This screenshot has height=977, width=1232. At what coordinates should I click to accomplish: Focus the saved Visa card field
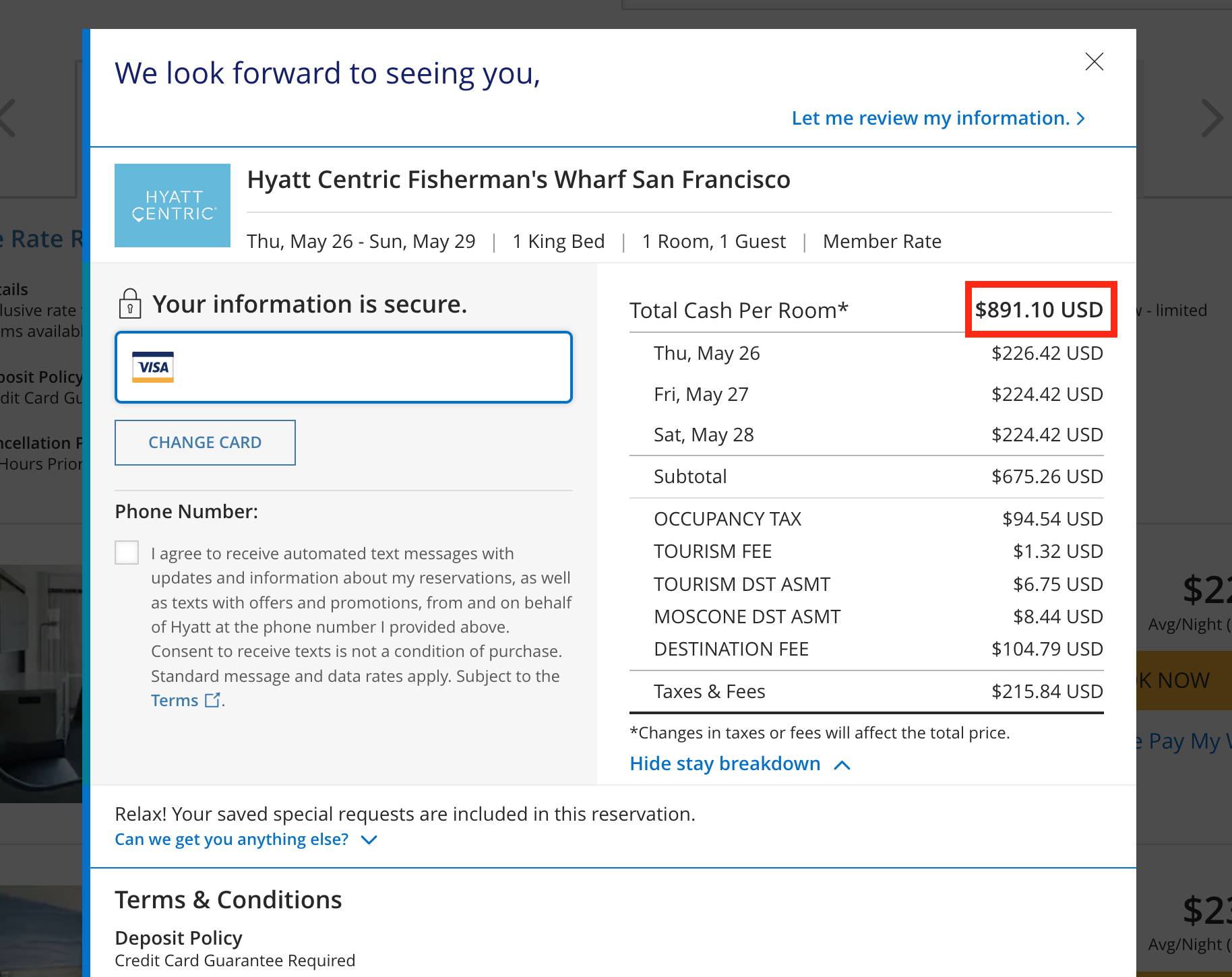[344, 367]
